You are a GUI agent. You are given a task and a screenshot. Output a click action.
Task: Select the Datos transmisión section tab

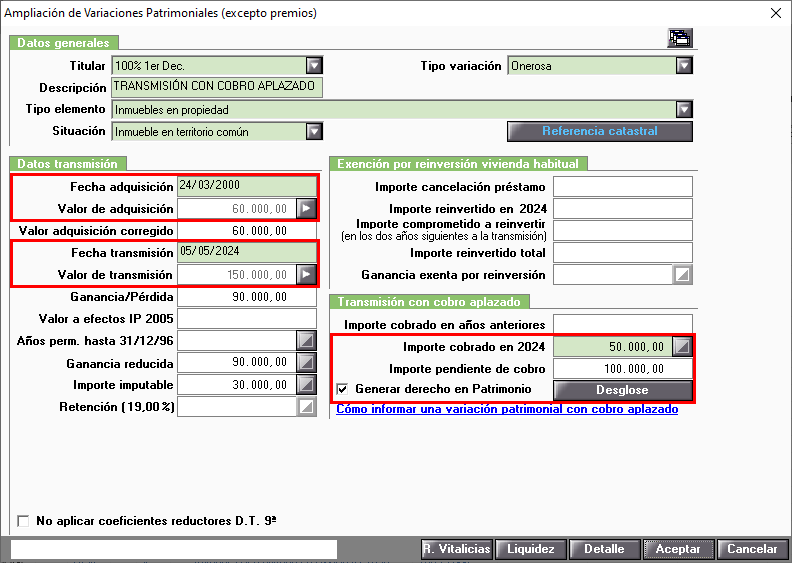[68, 164]
